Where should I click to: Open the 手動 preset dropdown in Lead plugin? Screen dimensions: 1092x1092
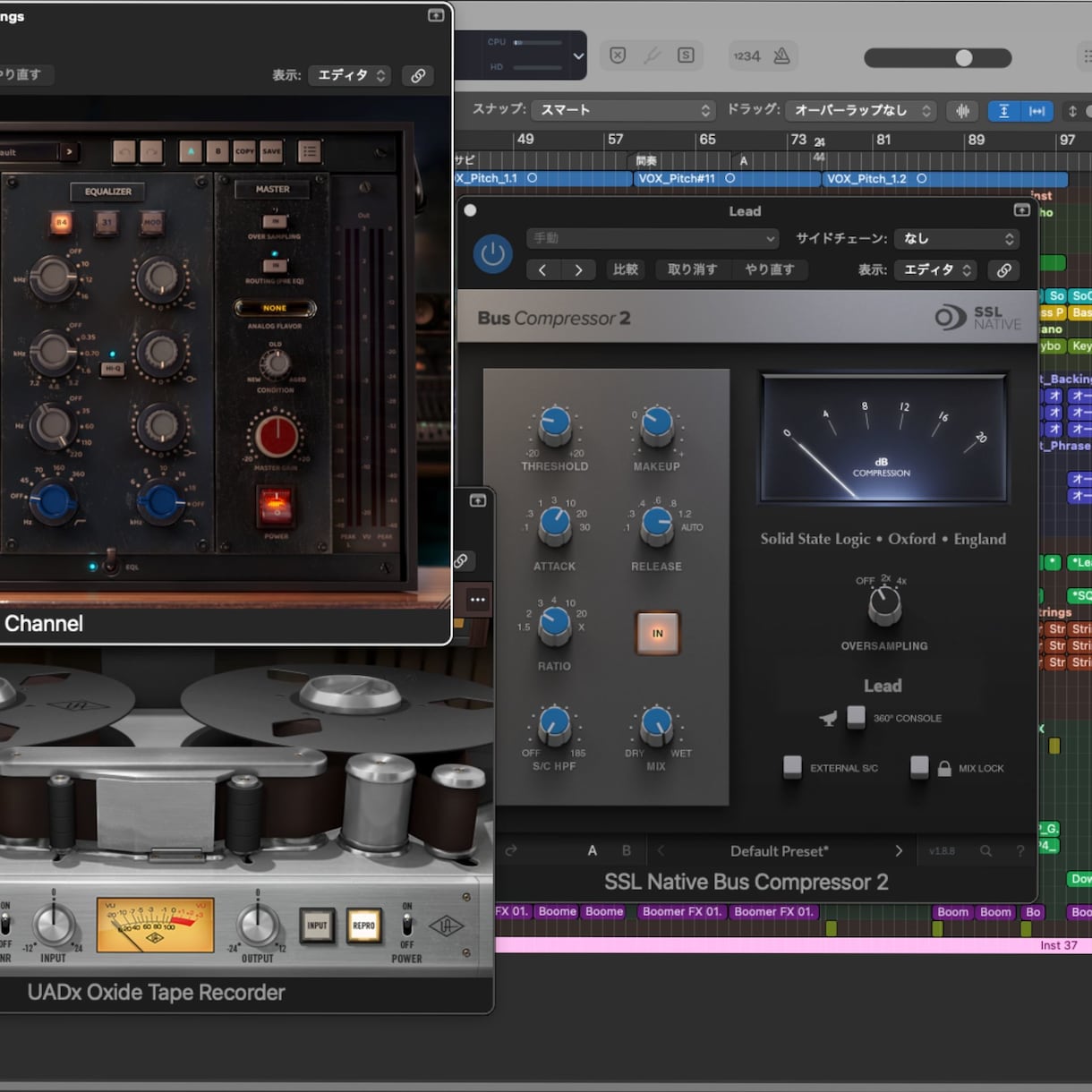click(653, 238)
